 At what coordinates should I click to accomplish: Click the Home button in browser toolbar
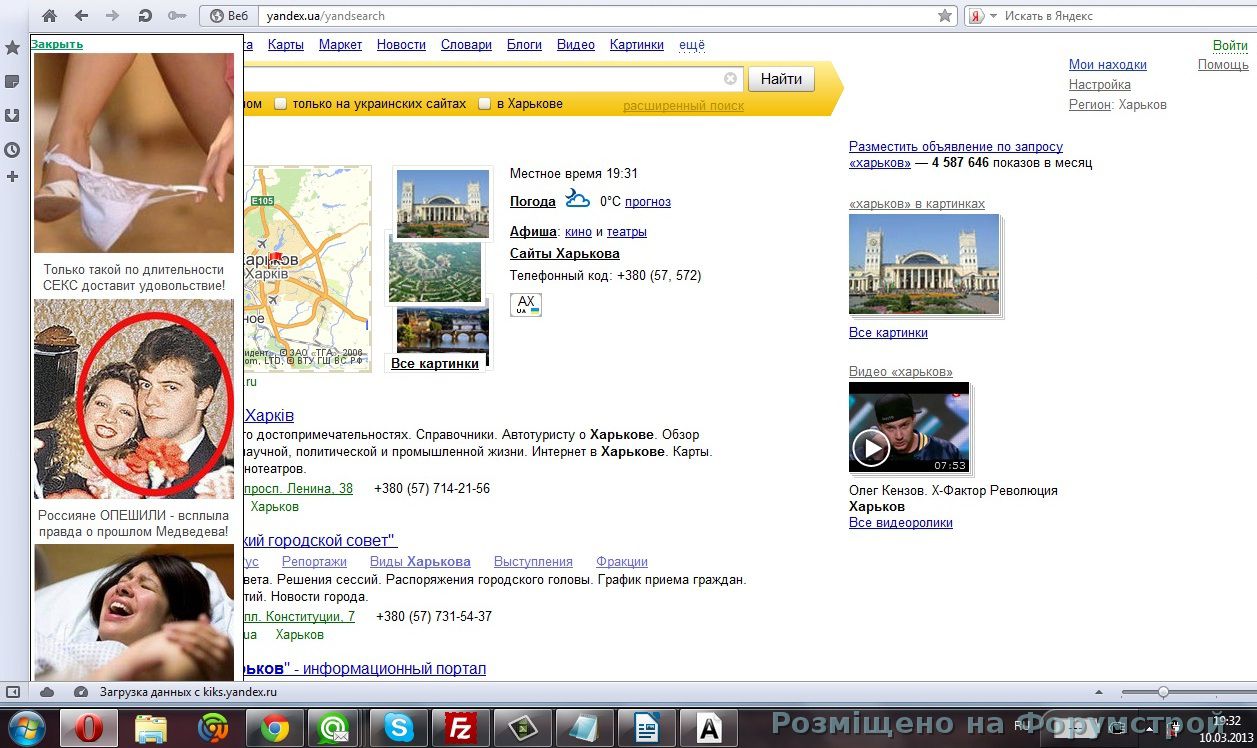coord(49,16)
